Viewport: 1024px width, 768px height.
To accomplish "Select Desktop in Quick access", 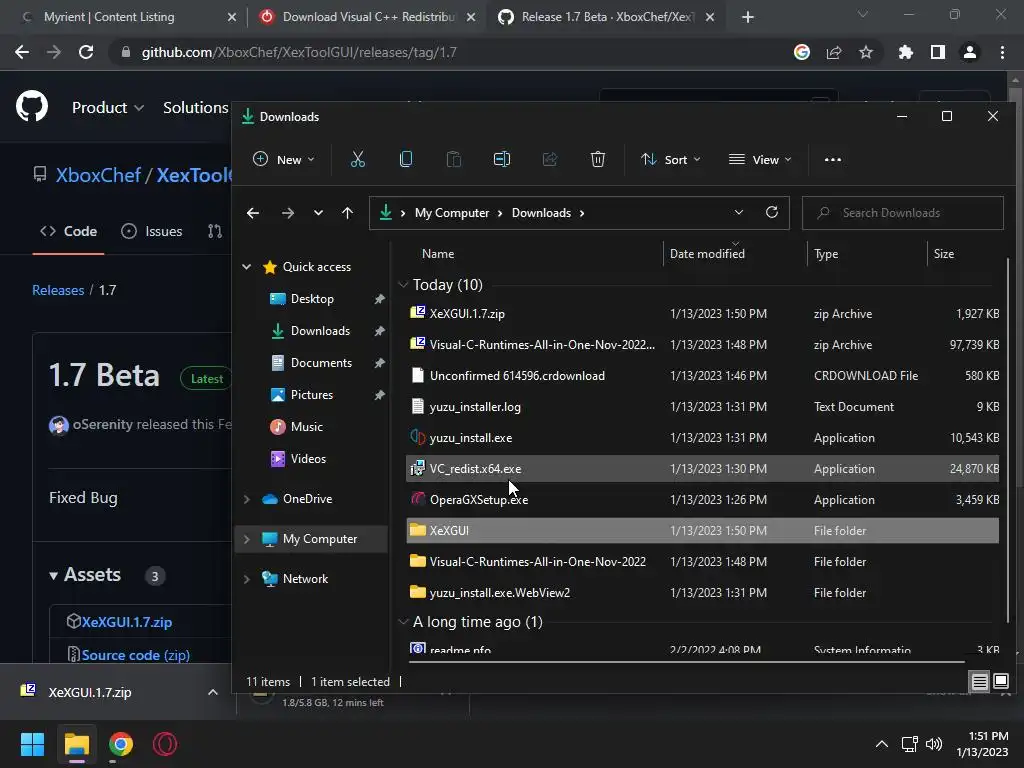I will 312,298.
